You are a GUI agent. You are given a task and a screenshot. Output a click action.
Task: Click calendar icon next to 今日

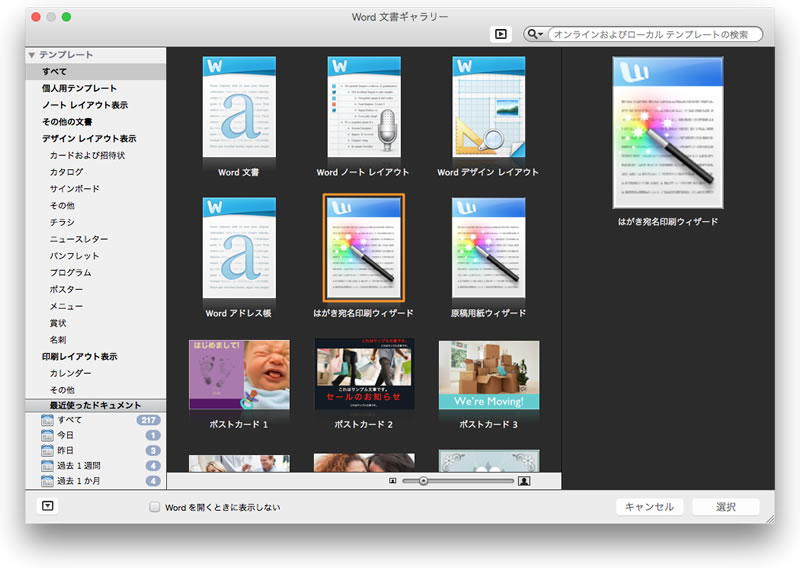tap(47, 435)
